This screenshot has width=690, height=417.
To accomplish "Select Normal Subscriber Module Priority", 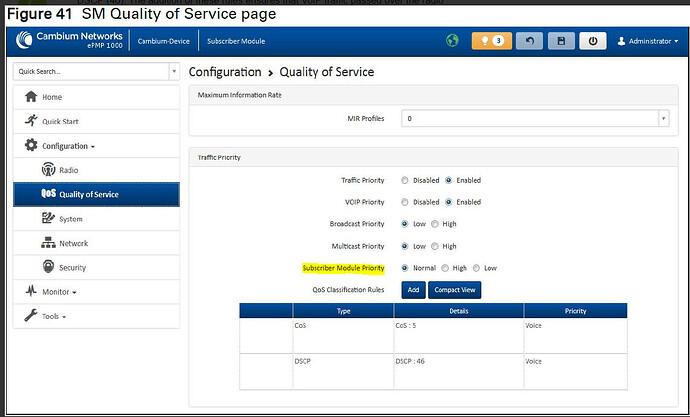I will coord(405,268).
